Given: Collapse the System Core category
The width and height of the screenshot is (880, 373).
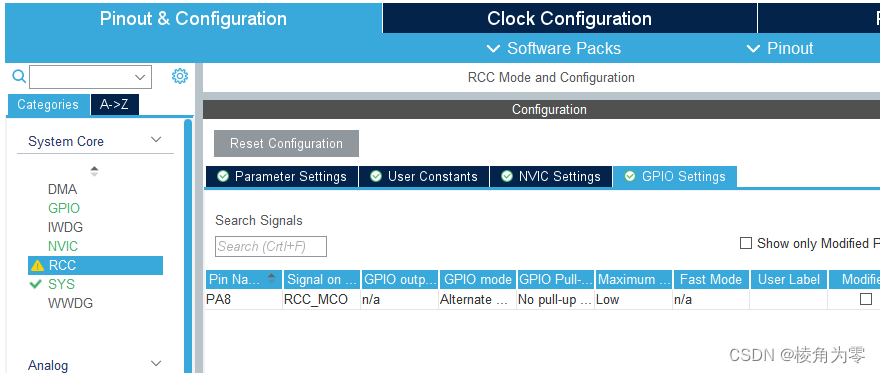Looking at the screenshot, I should (x=157, y=140).
